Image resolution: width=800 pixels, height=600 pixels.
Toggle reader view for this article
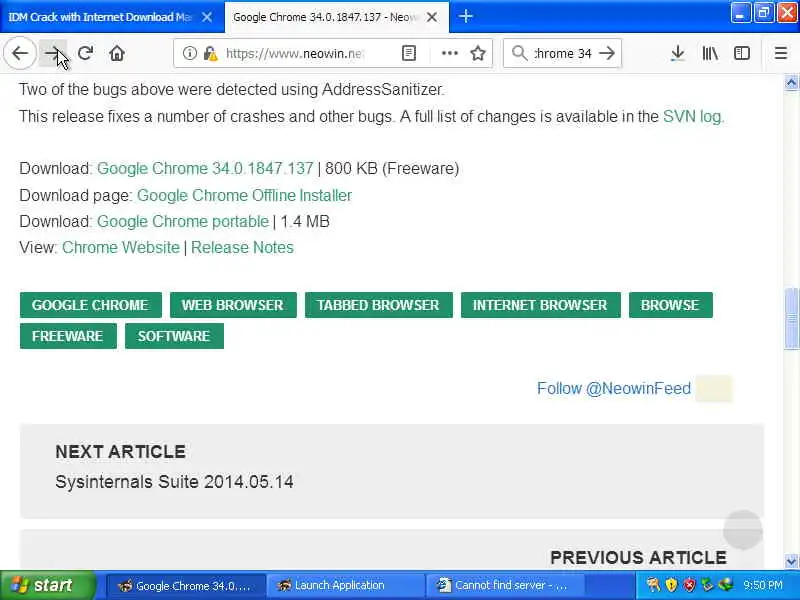409,53
